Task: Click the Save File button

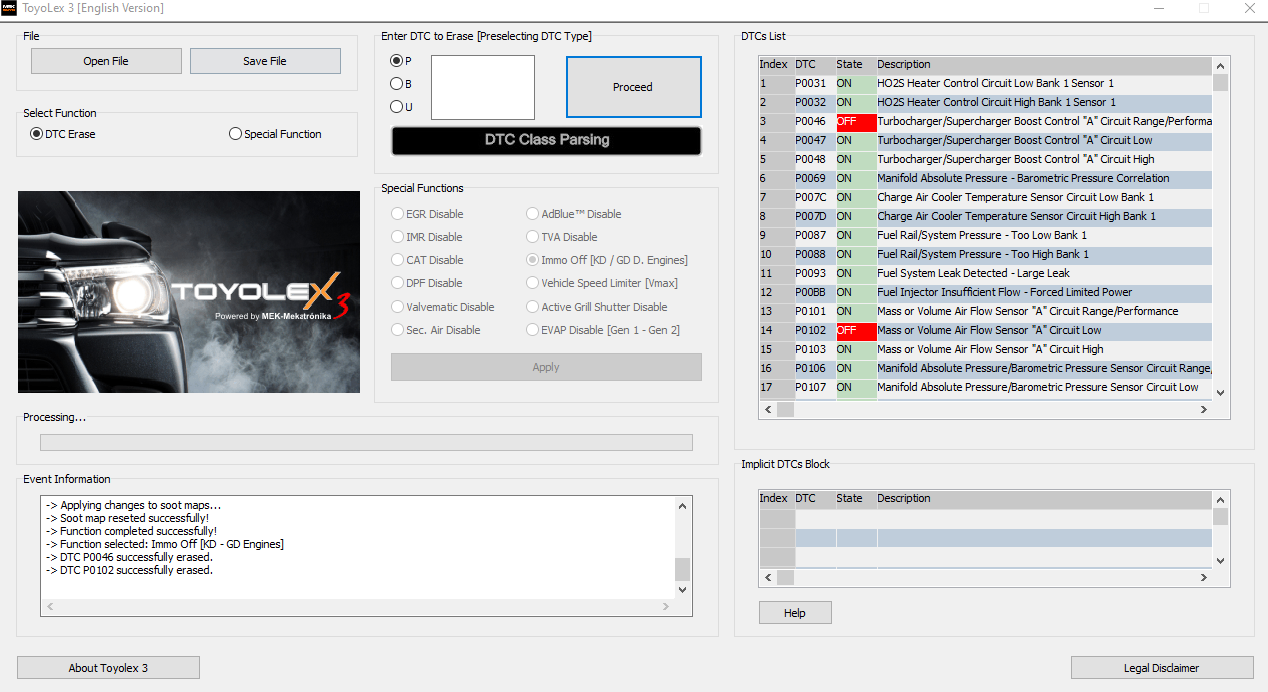Action: coord(265,61)
